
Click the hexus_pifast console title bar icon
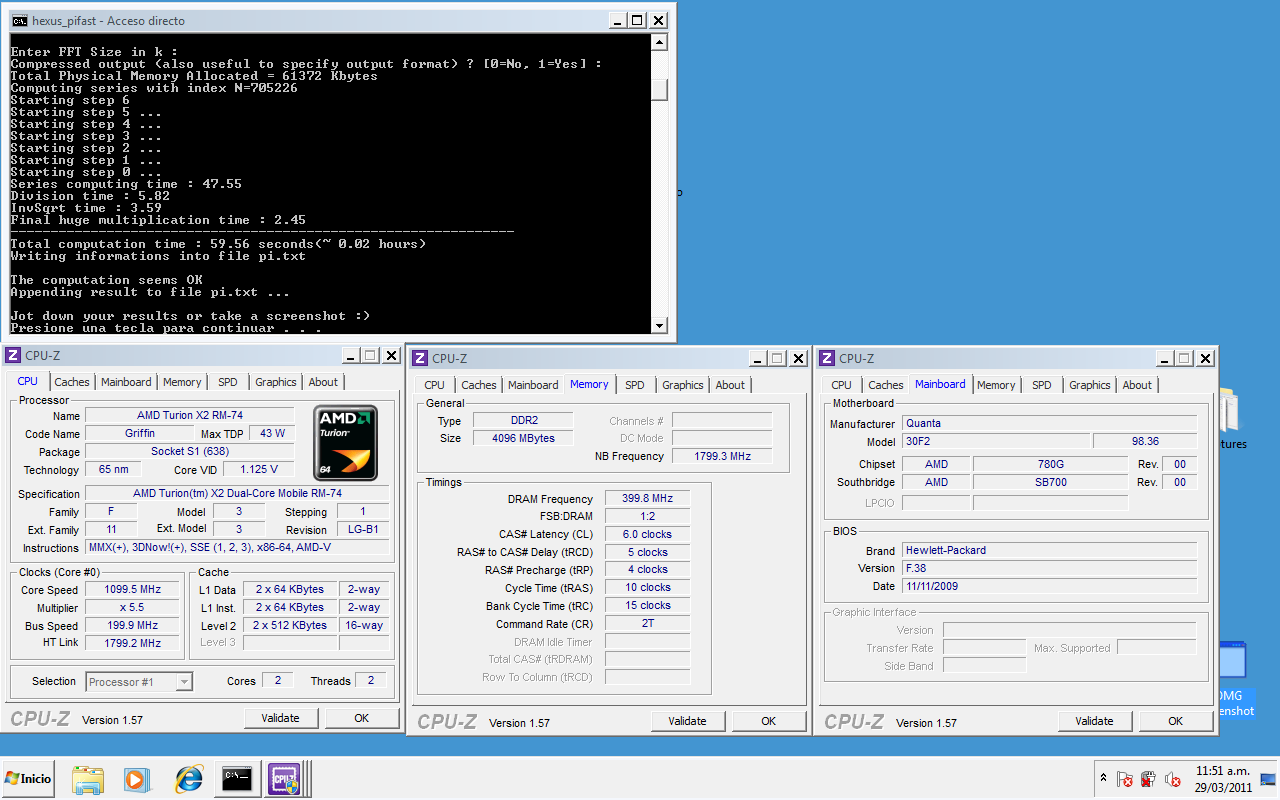pyautogui.click(x=19, y=20)
